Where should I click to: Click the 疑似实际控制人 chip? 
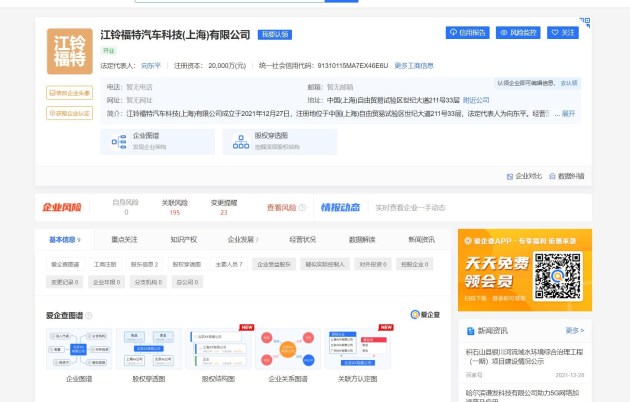coord(325,264)
